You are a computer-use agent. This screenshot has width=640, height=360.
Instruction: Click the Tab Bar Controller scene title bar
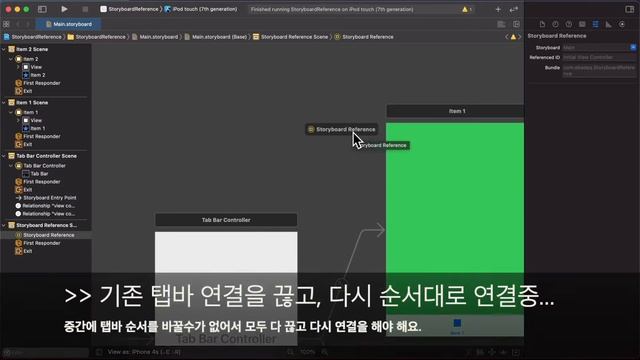click(x=226, y=220)
